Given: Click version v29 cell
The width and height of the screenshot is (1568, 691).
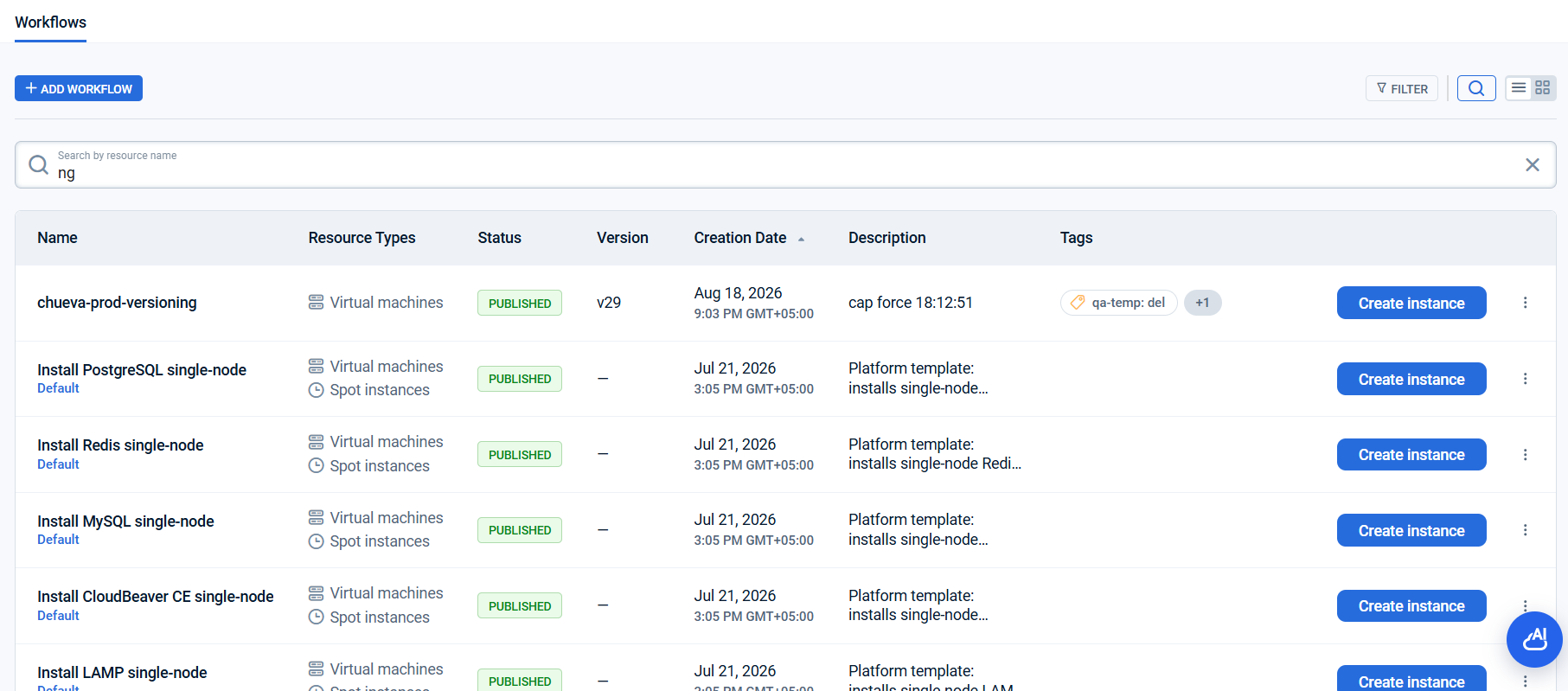Looking at the screenshot, I should click(609, 303).
